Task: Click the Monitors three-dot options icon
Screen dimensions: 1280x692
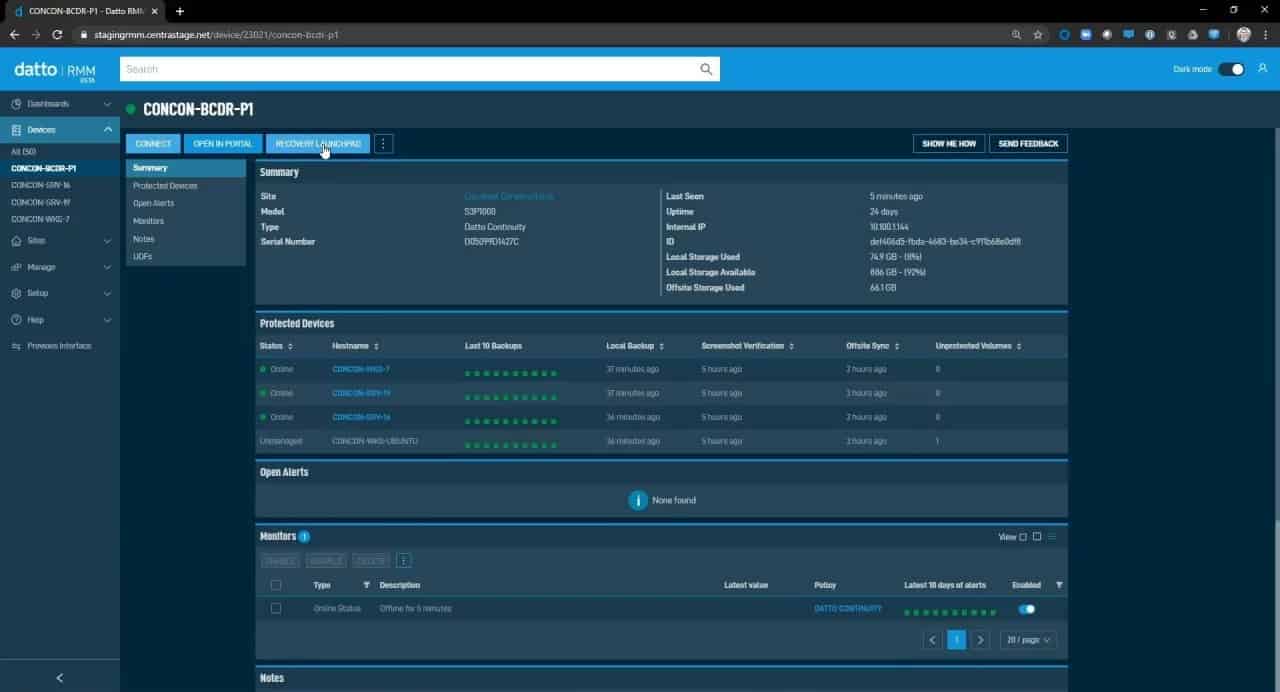Action: click(x=403, y=561)
